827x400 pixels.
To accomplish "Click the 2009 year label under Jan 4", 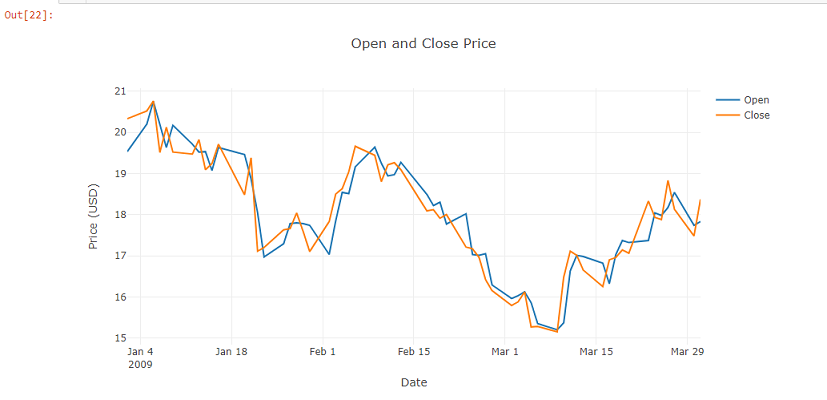I will (x=139, y=365).
